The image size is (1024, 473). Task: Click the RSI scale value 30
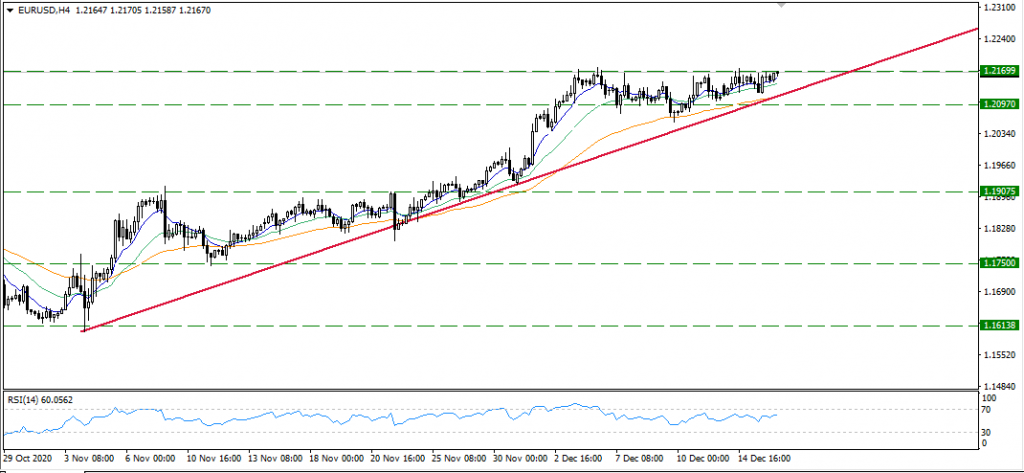985,431
